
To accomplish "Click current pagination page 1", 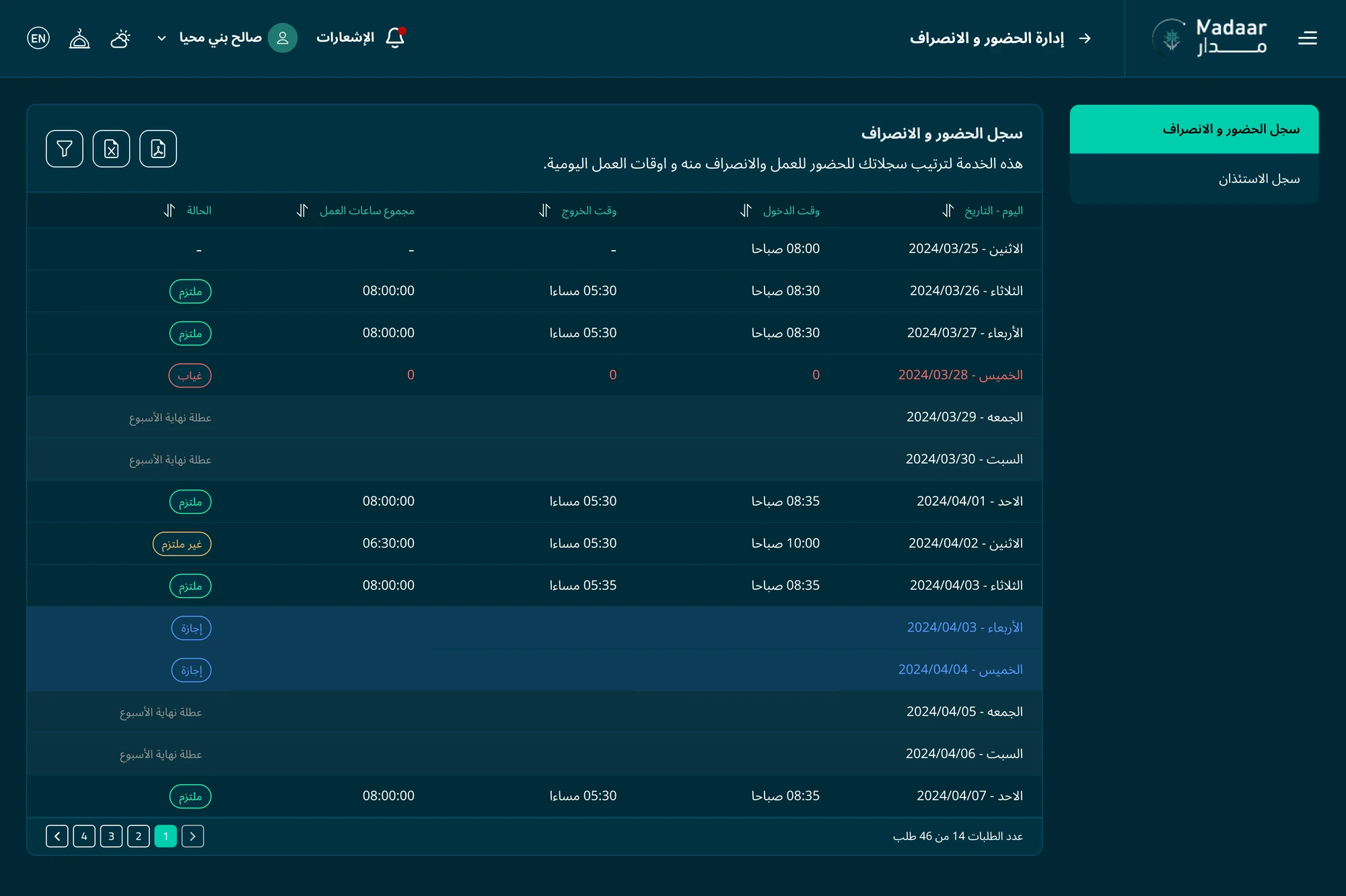I will (166, 836).
